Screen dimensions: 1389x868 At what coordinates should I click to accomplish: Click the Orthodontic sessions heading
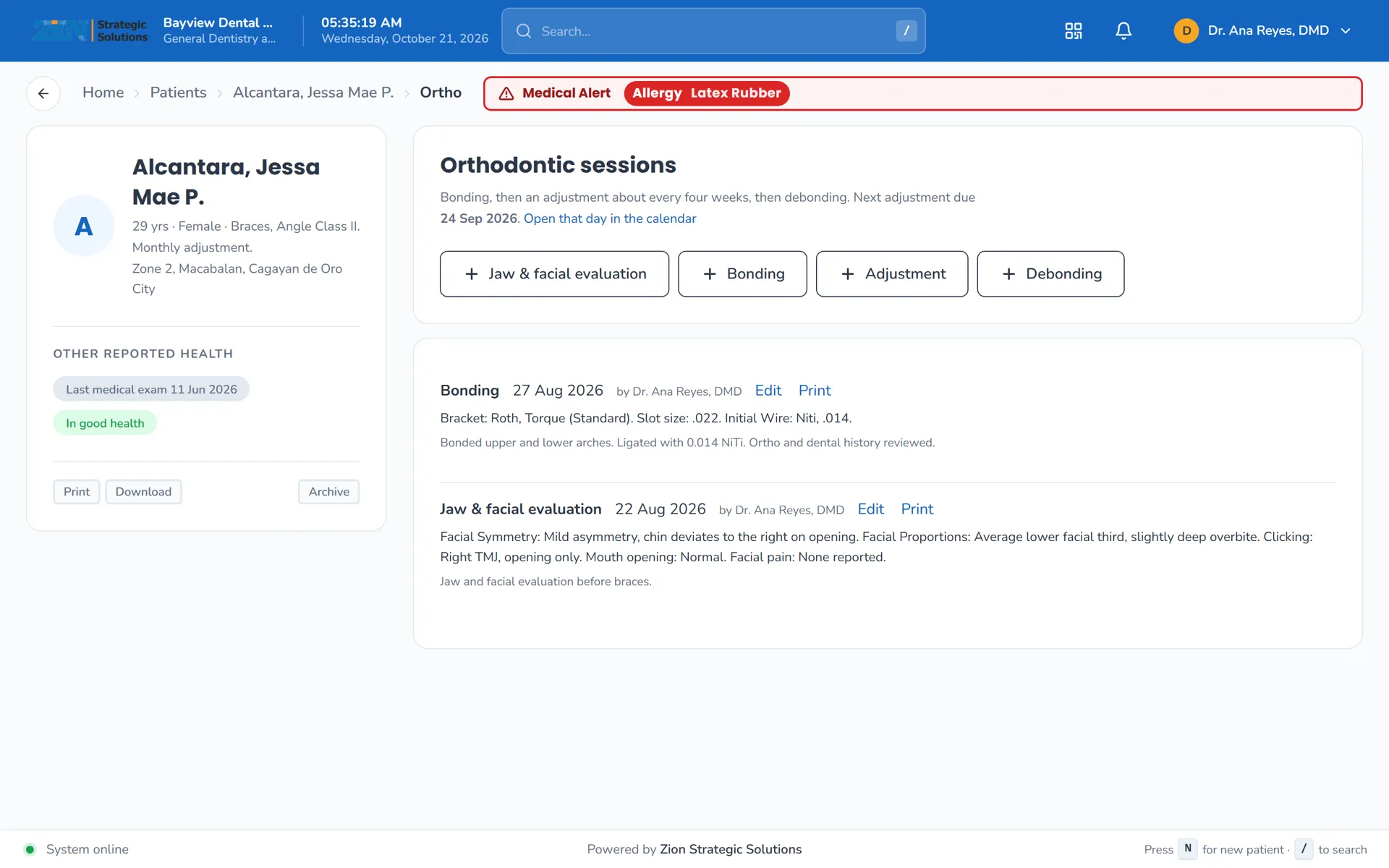(x=558, y=165)
